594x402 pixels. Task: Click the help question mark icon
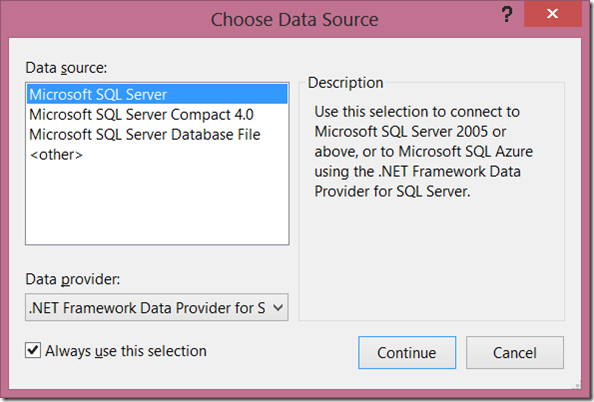[x=506, y=14]
